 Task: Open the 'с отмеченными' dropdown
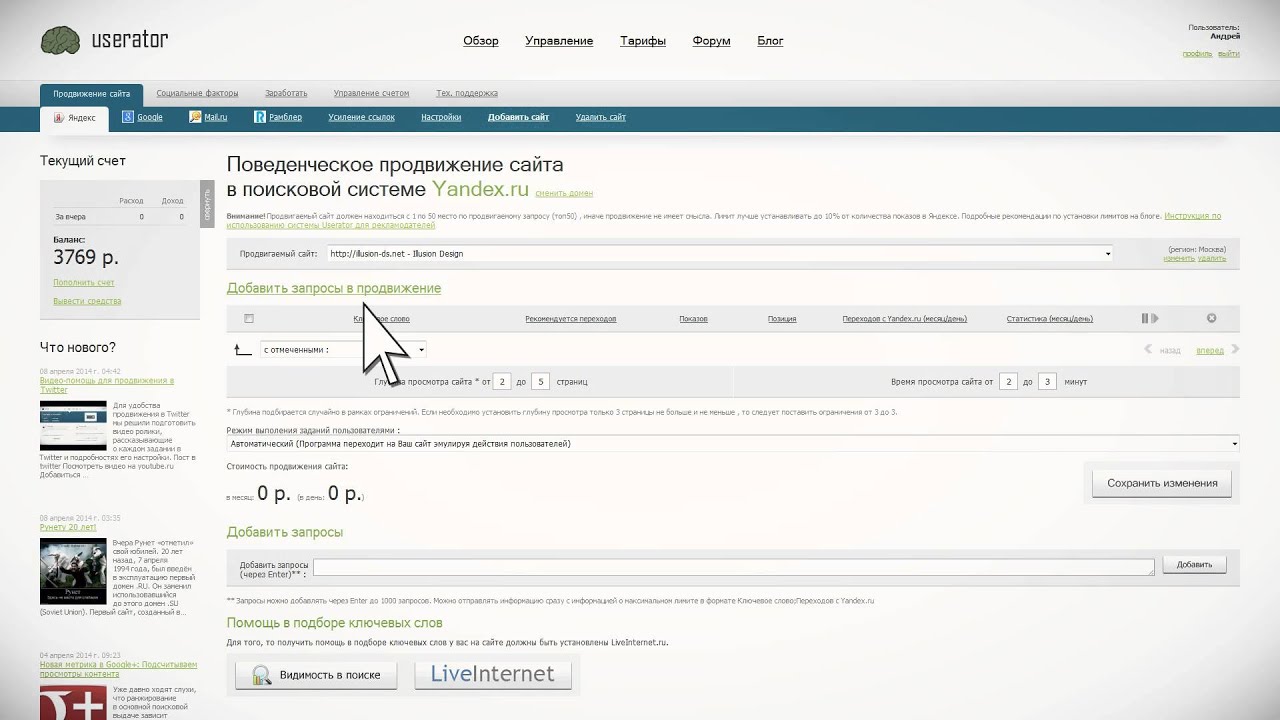click(343, 350)
